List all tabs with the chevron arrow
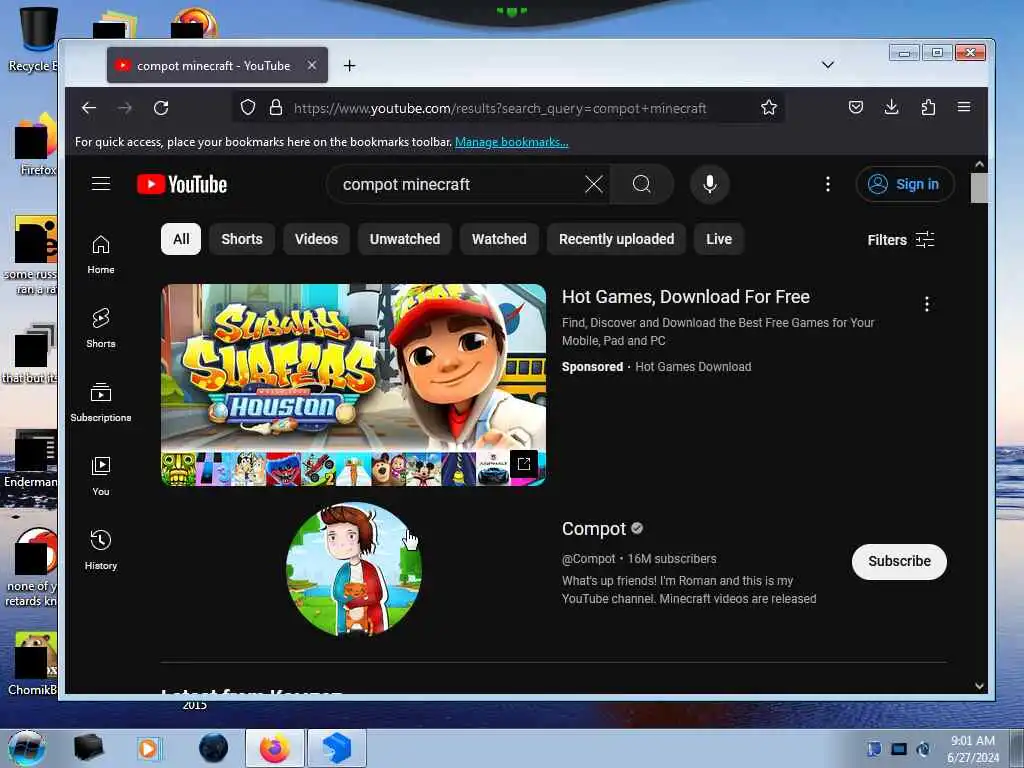The width and height of the screenshot is (1024, 768). click(827, 65)
